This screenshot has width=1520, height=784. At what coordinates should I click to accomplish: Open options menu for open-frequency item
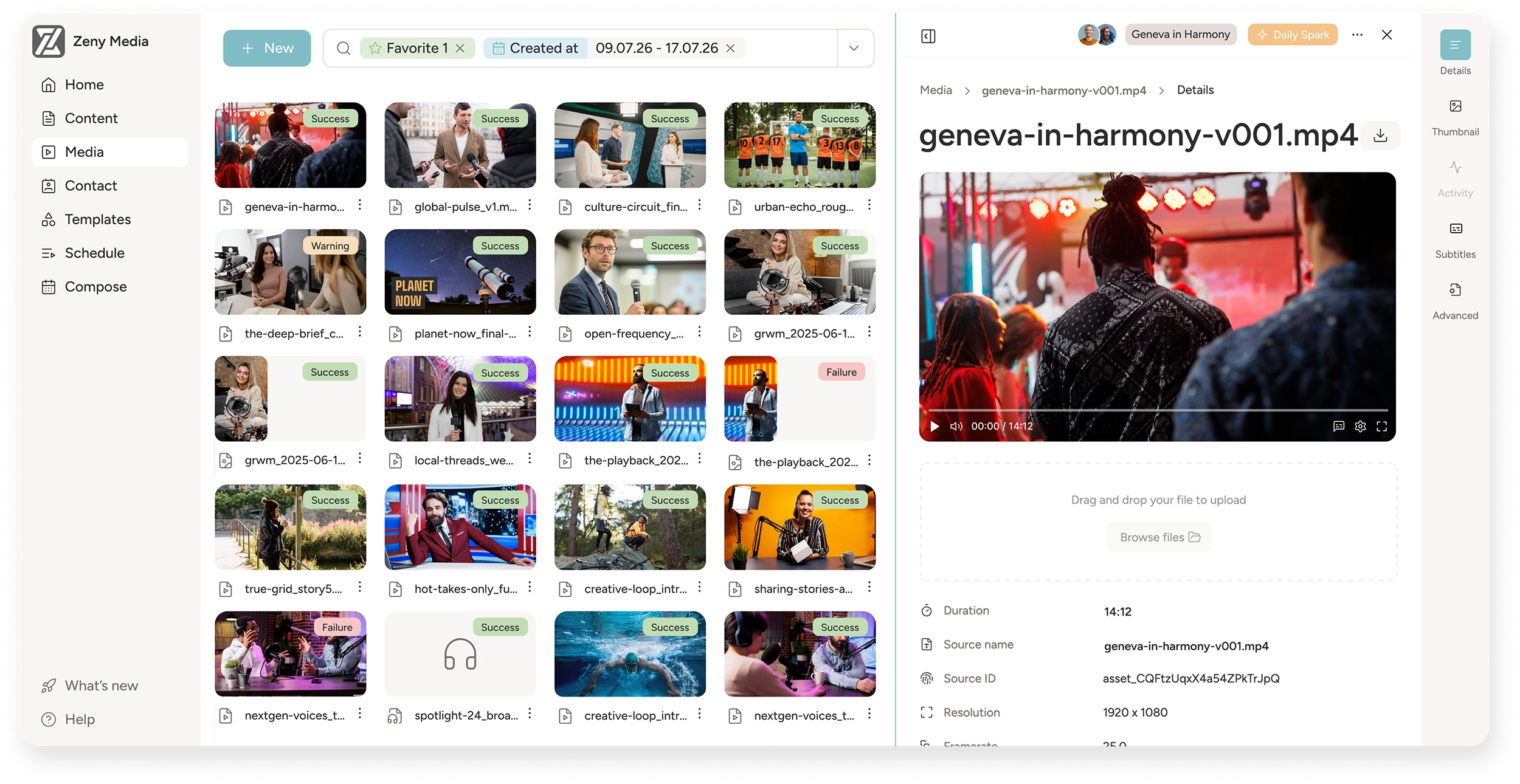(700, 332)
